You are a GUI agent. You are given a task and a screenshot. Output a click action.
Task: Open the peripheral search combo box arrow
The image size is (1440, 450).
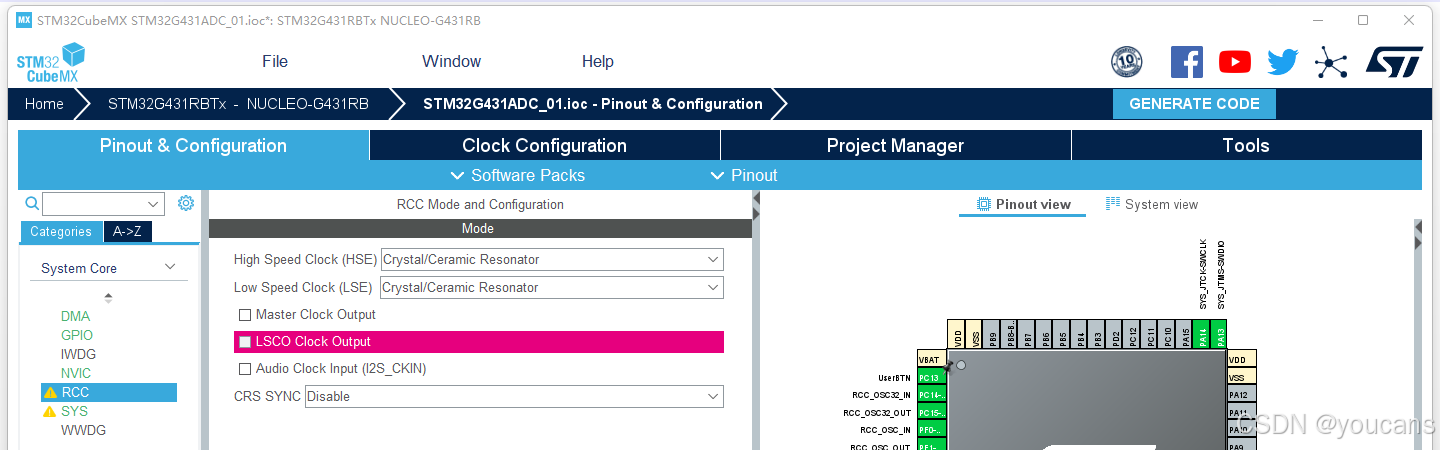click(154, 204)
